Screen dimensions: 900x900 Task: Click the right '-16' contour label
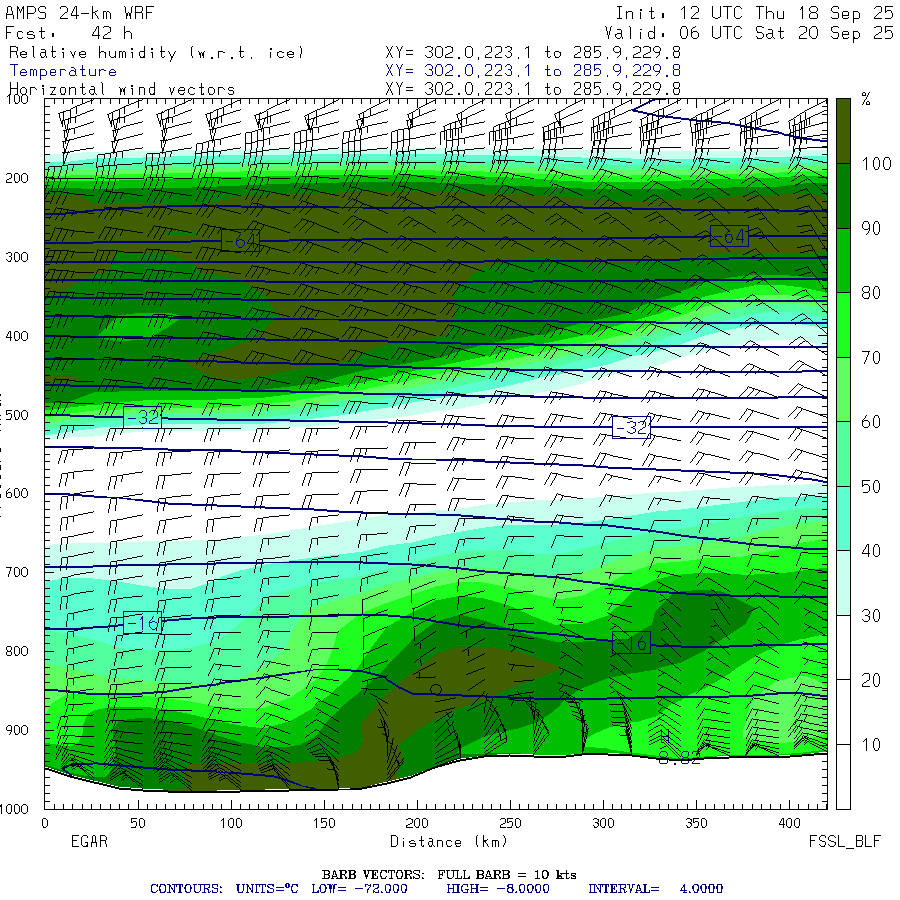point(631,643)
